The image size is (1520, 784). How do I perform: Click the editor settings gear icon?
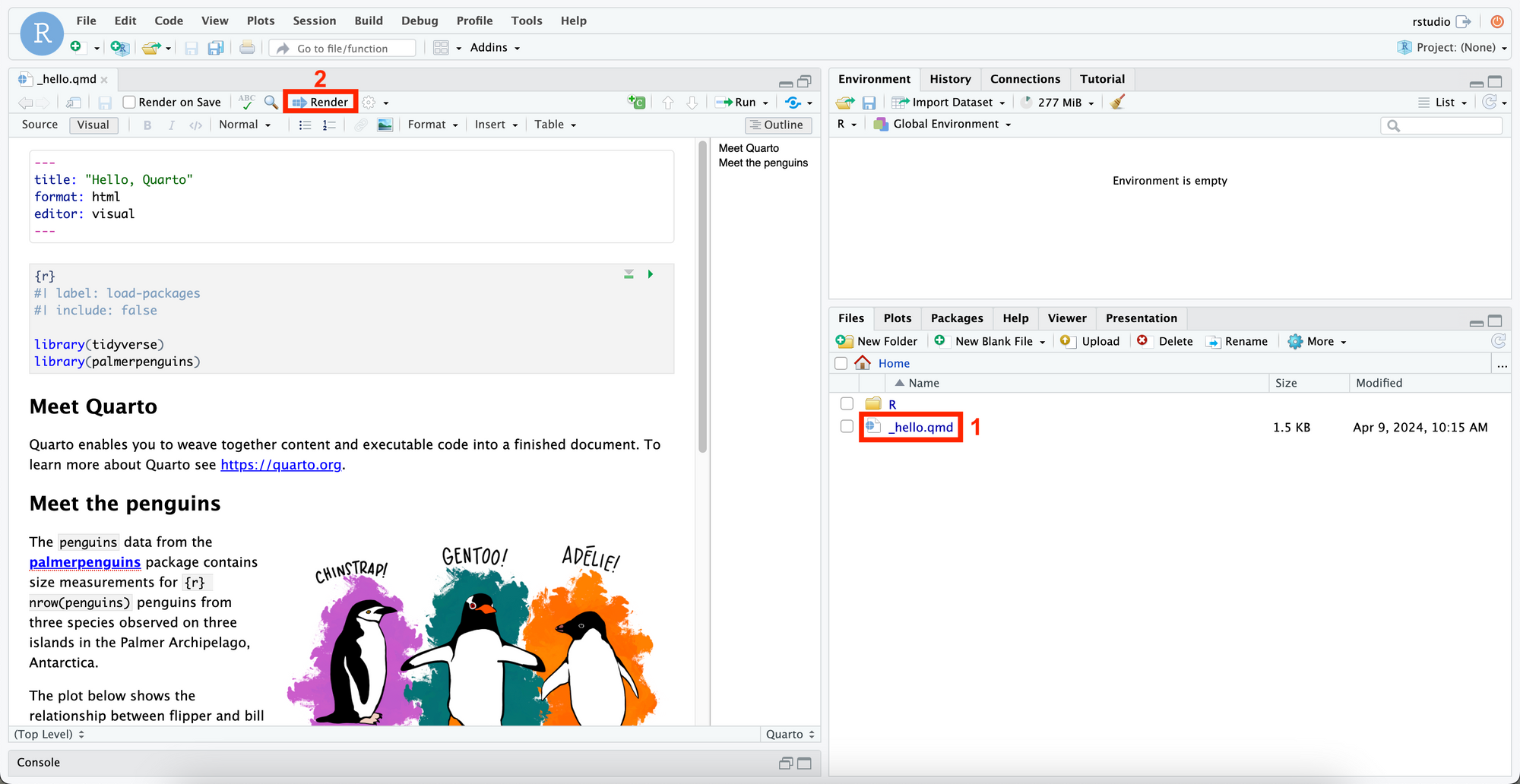point(369,102)
